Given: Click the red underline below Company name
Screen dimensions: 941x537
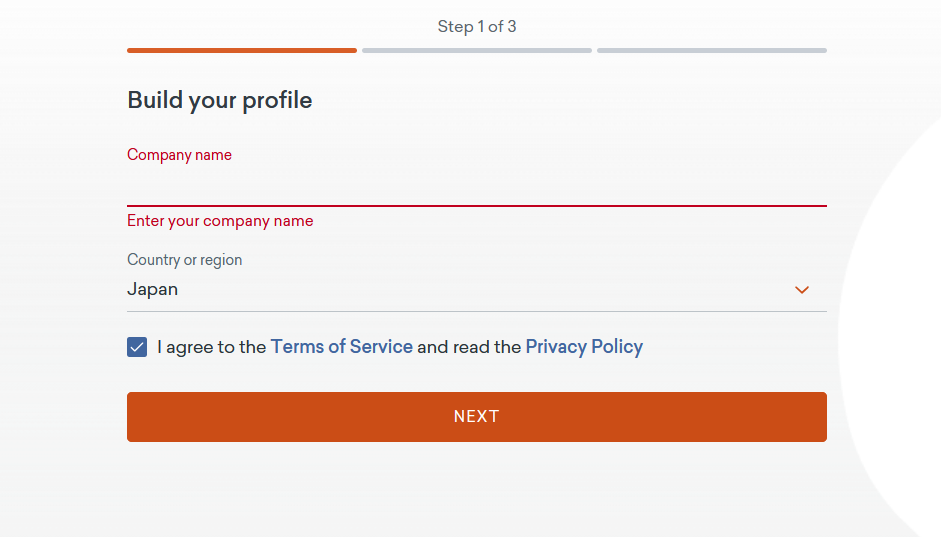Looking at the screenshot, I should [476, 205].
